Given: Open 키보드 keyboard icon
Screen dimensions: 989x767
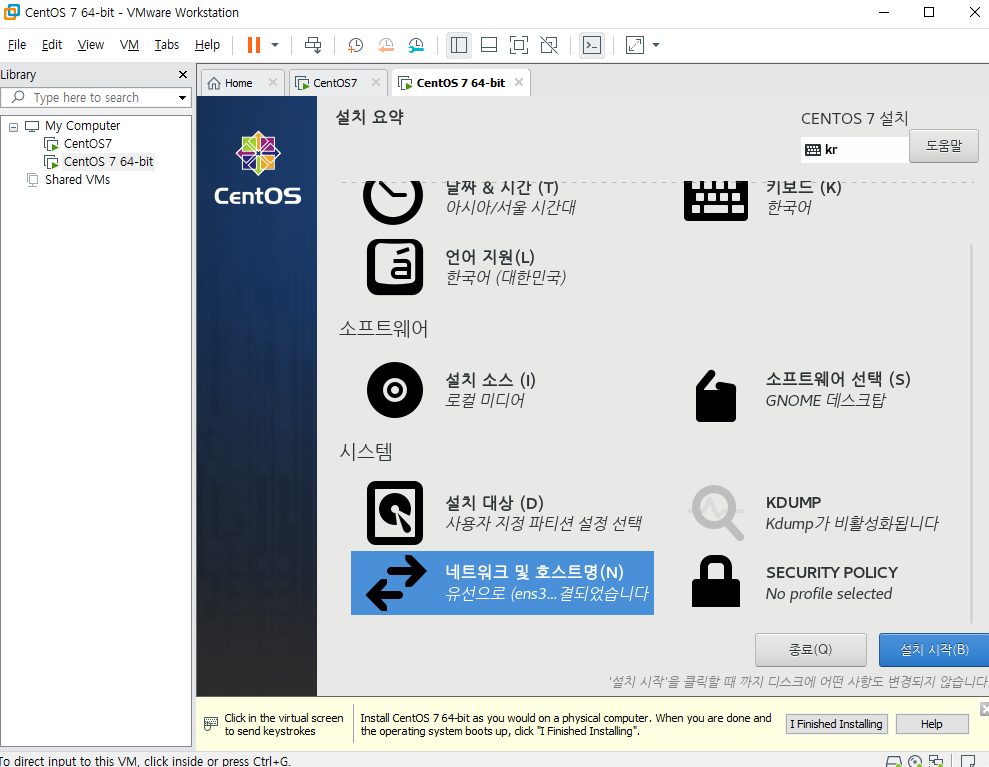Looking at the screenshot, I should coord(716,200).
